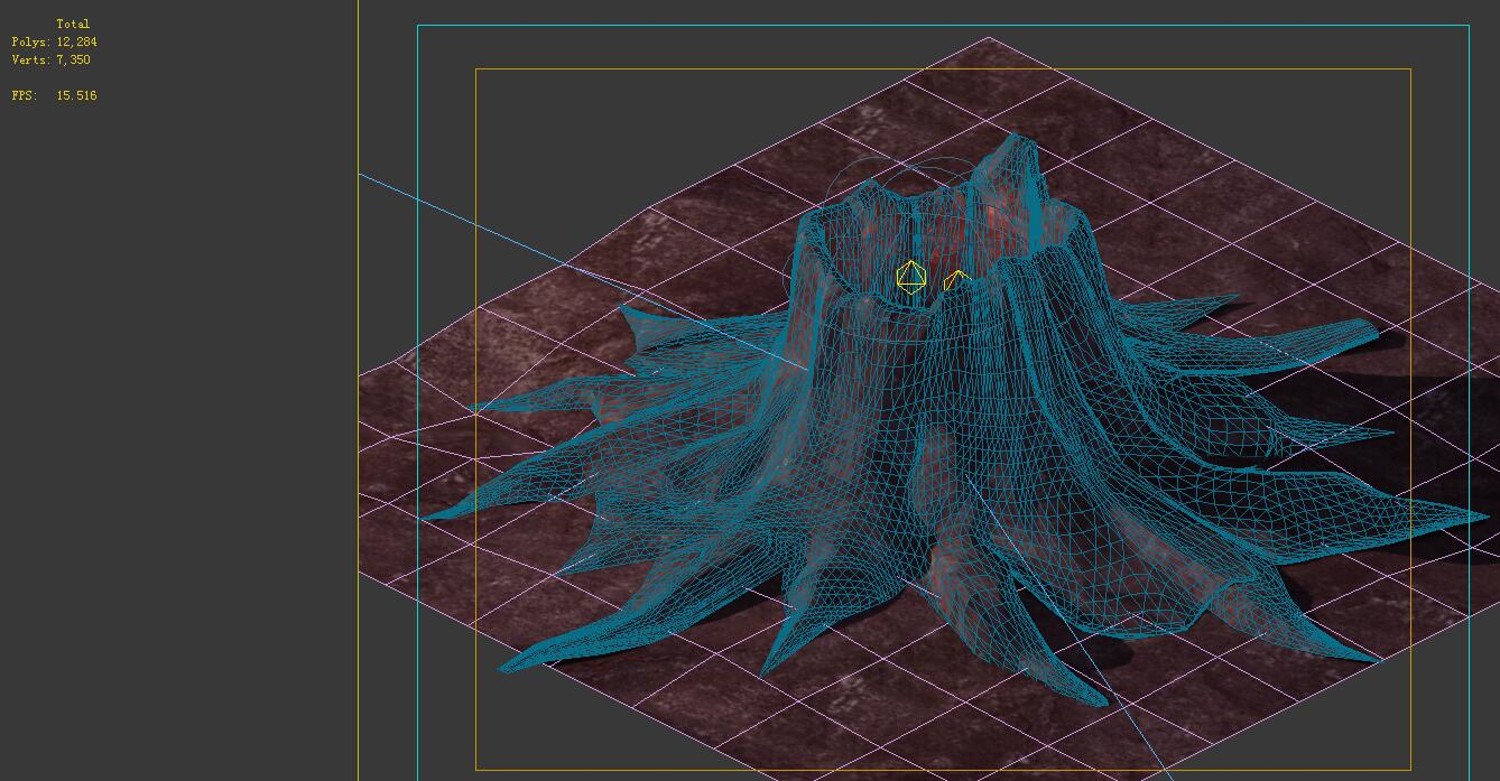
Task: Click the hollow interior of the stump
Action: [x=900, y=240]
